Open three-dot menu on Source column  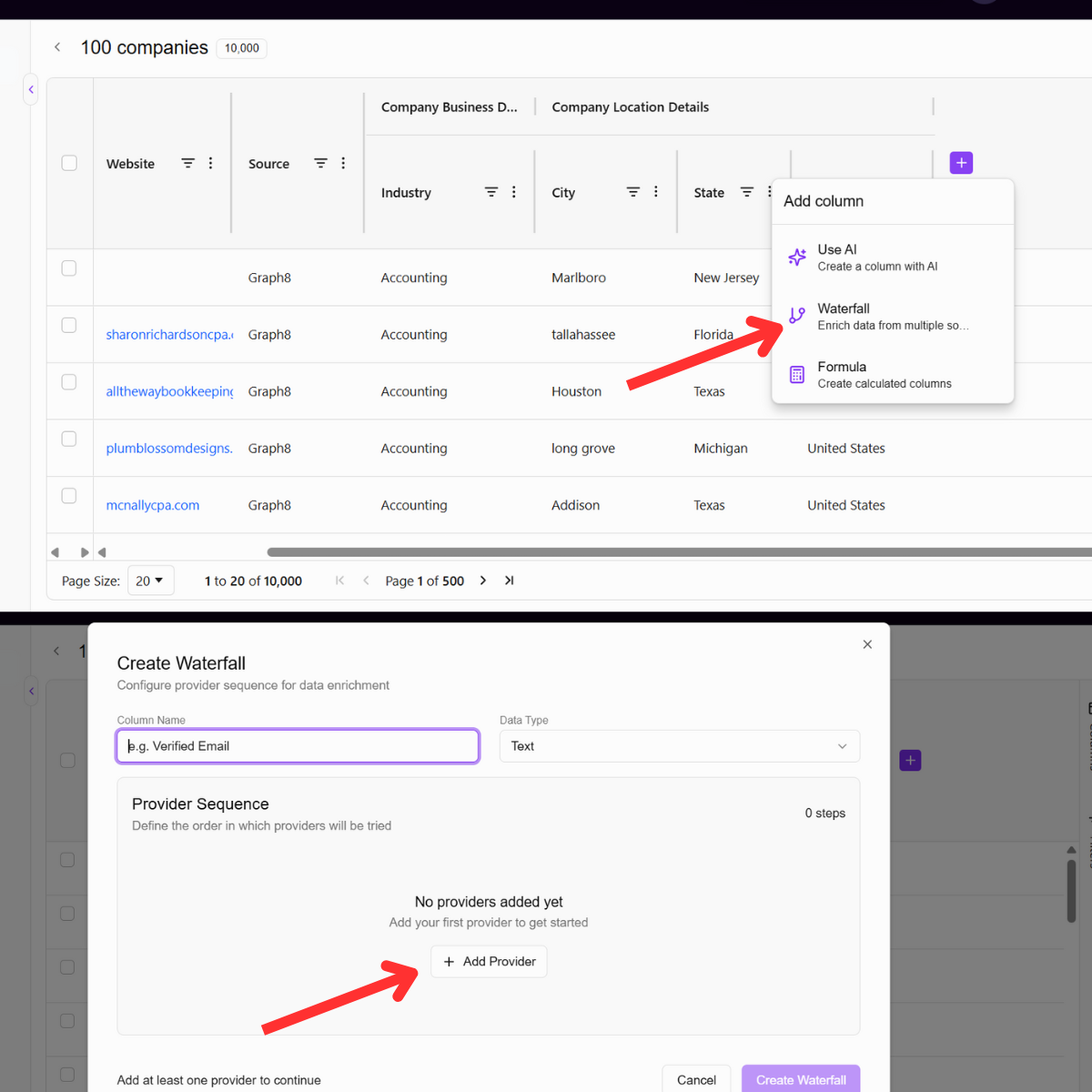click(343, 163)
